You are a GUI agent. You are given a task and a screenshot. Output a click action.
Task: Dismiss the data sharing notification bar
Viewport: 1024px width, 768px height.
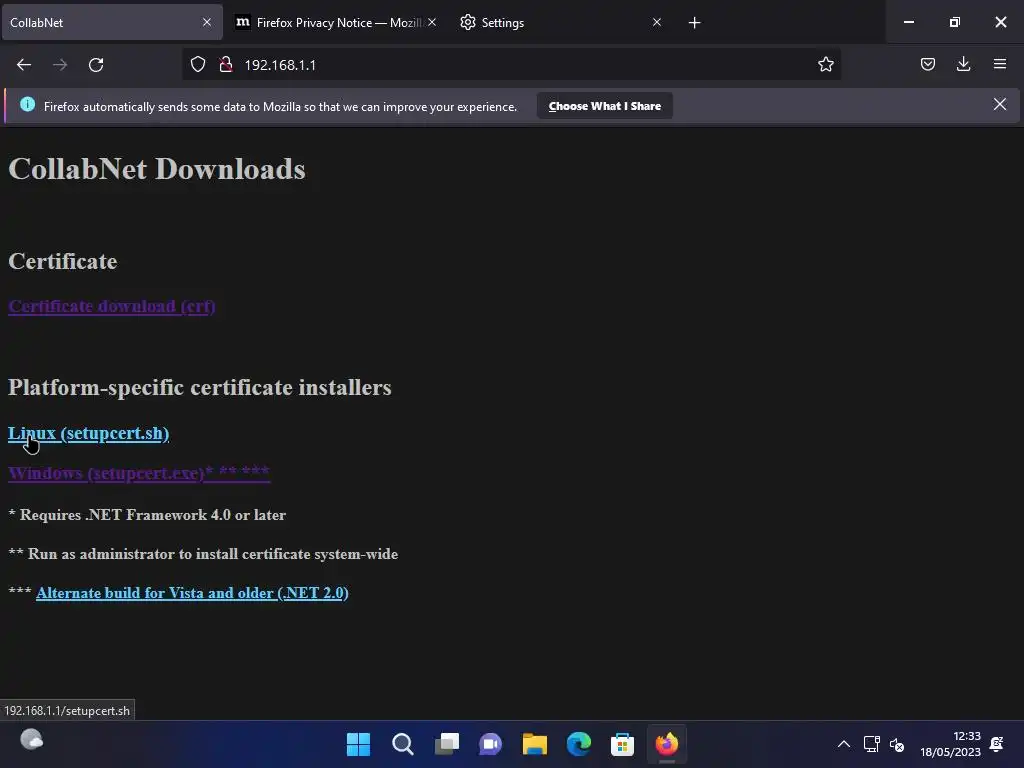tap(1000, 104)
